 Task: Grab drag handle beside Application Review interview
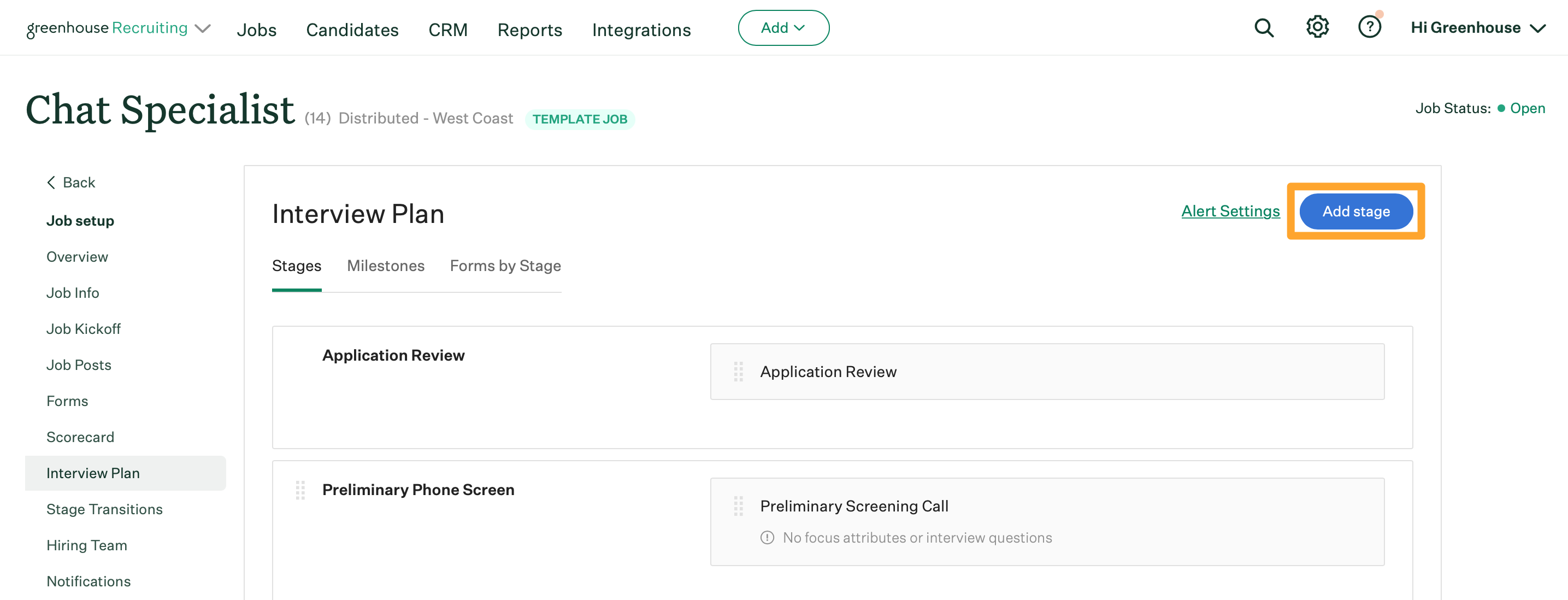[738, 372]
